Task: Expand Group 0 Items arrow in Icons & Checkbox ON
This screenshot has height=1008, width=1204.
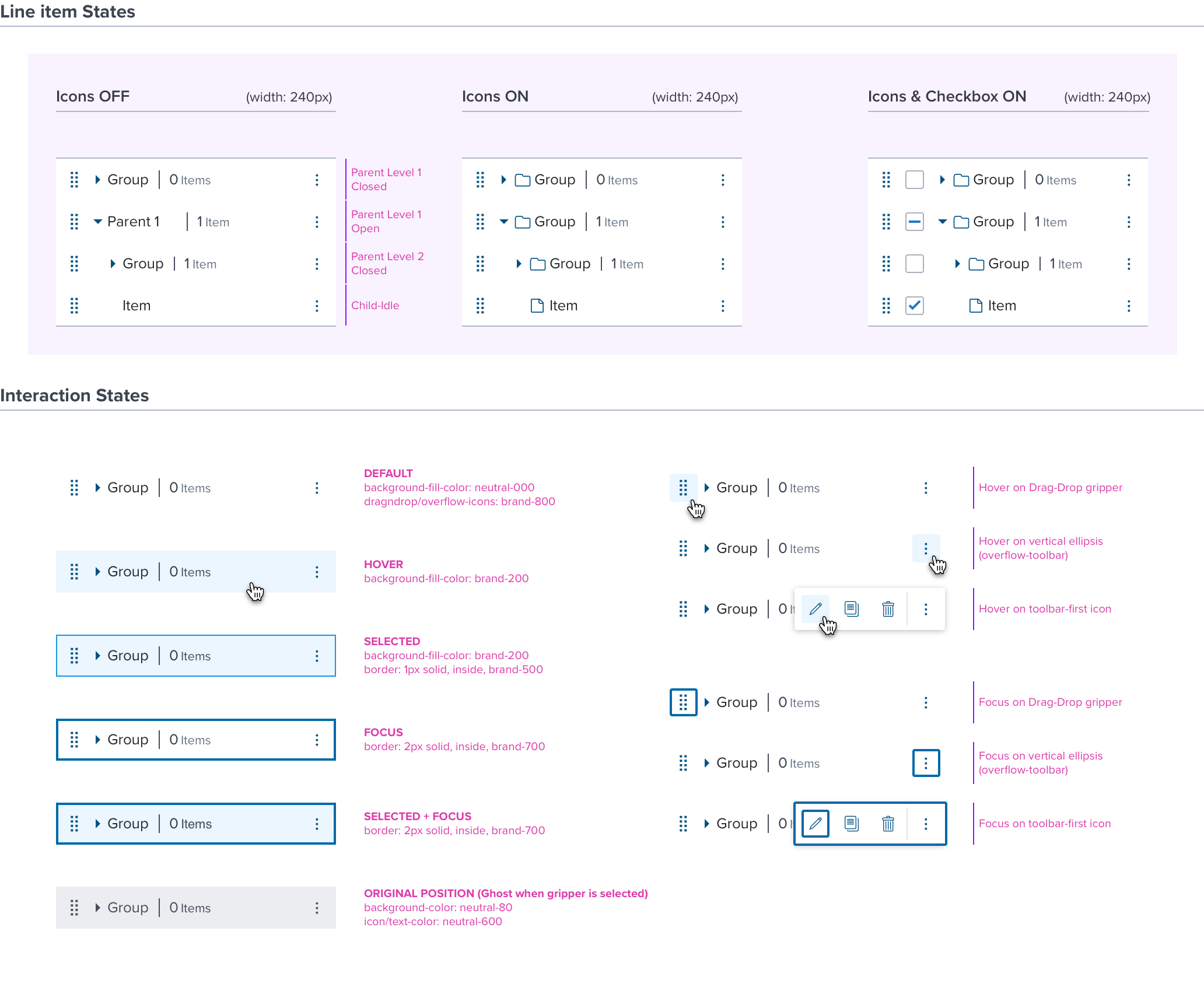Action: pyautogui.click(x=942, y=180)
